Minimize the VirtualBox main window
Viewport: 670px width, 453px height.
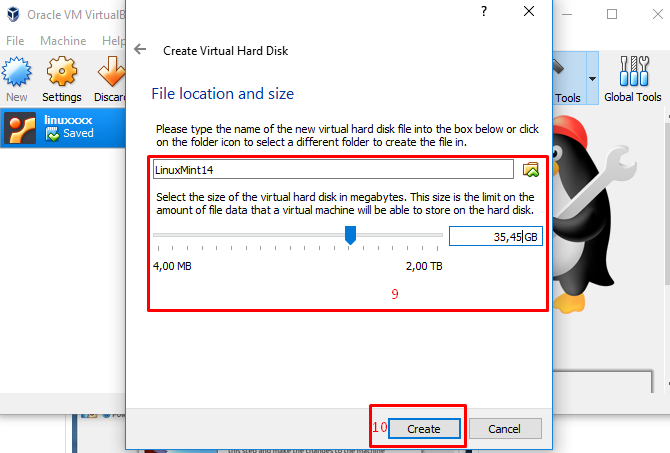pos(567,14)
